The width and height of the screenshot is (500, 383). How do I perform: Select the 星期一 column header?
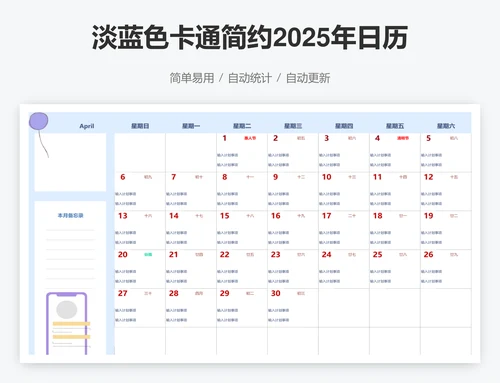click(x=191, y=126)
